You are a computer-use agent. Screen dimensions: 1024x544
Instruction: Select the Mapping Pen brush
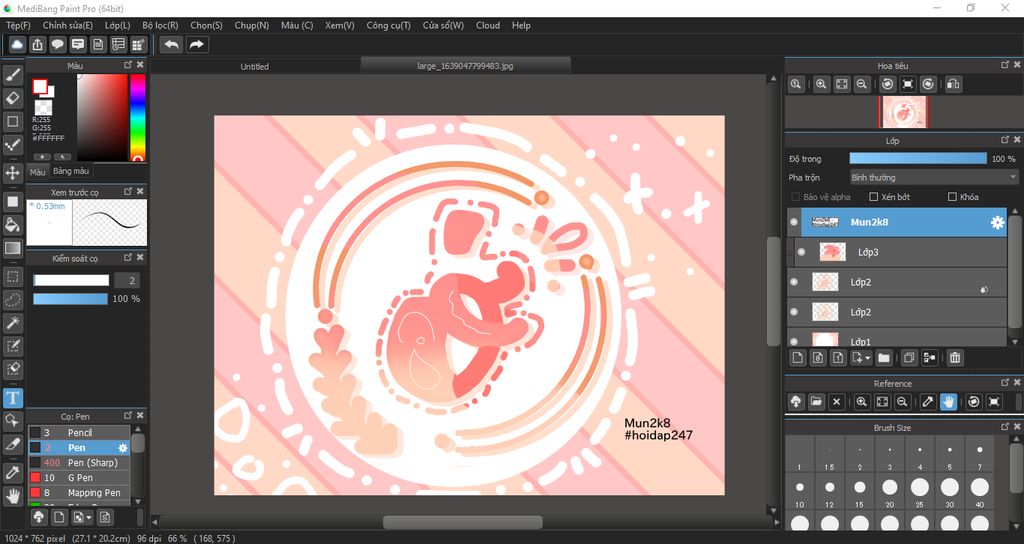click(79, 492)
